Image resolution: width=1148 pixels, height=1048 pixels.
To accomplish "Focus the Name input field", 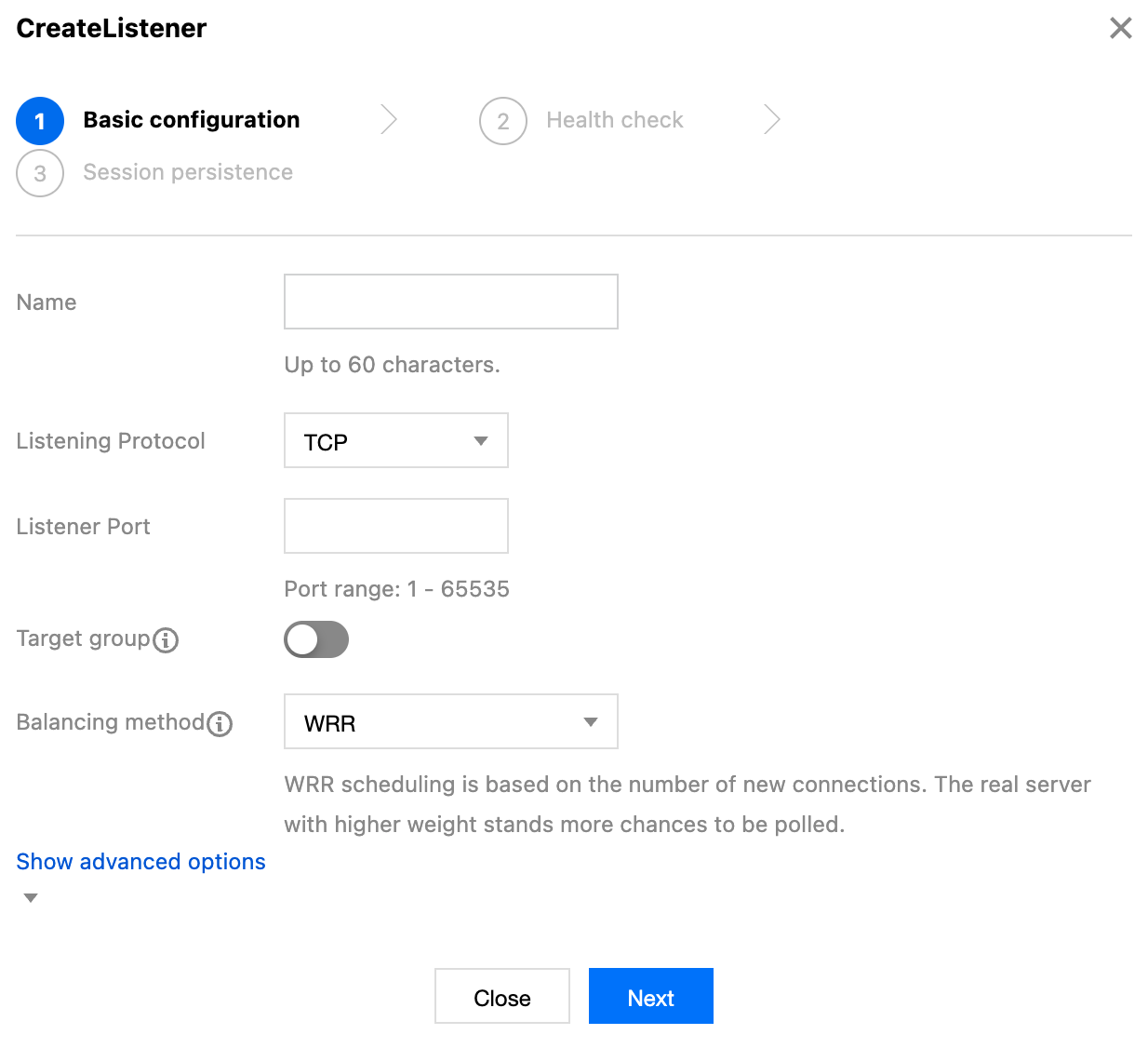I will click(451, 302).
